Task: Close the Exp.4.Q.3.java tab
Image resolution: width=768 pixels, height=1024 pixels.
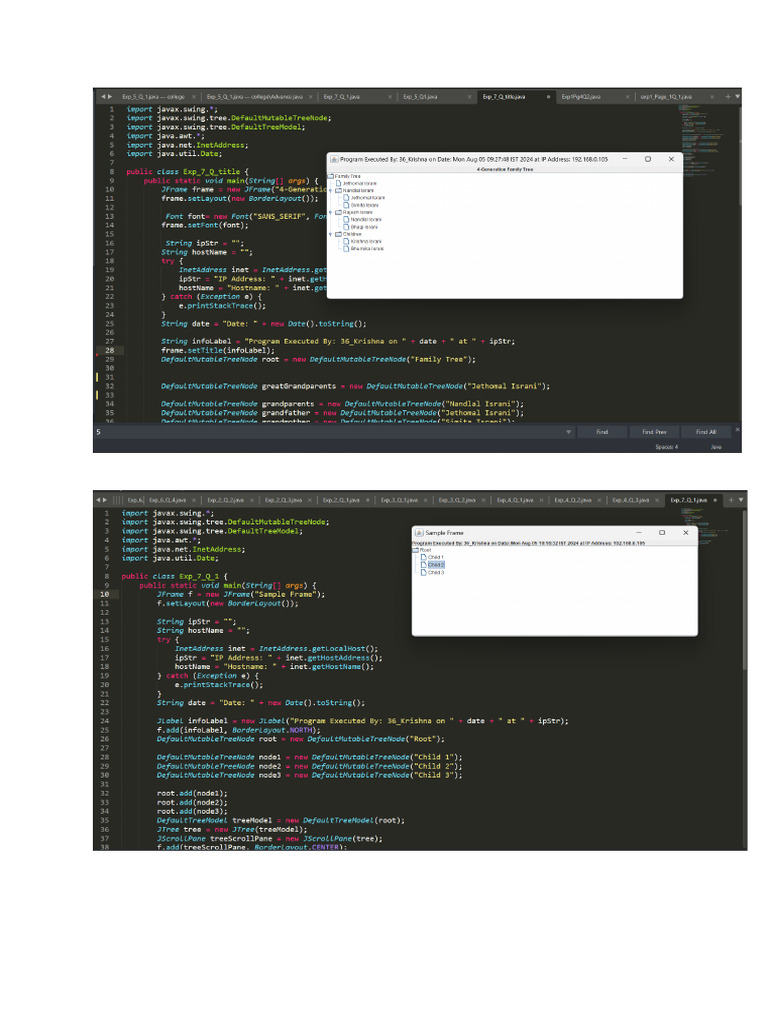Action: click(x=656, y=500)
